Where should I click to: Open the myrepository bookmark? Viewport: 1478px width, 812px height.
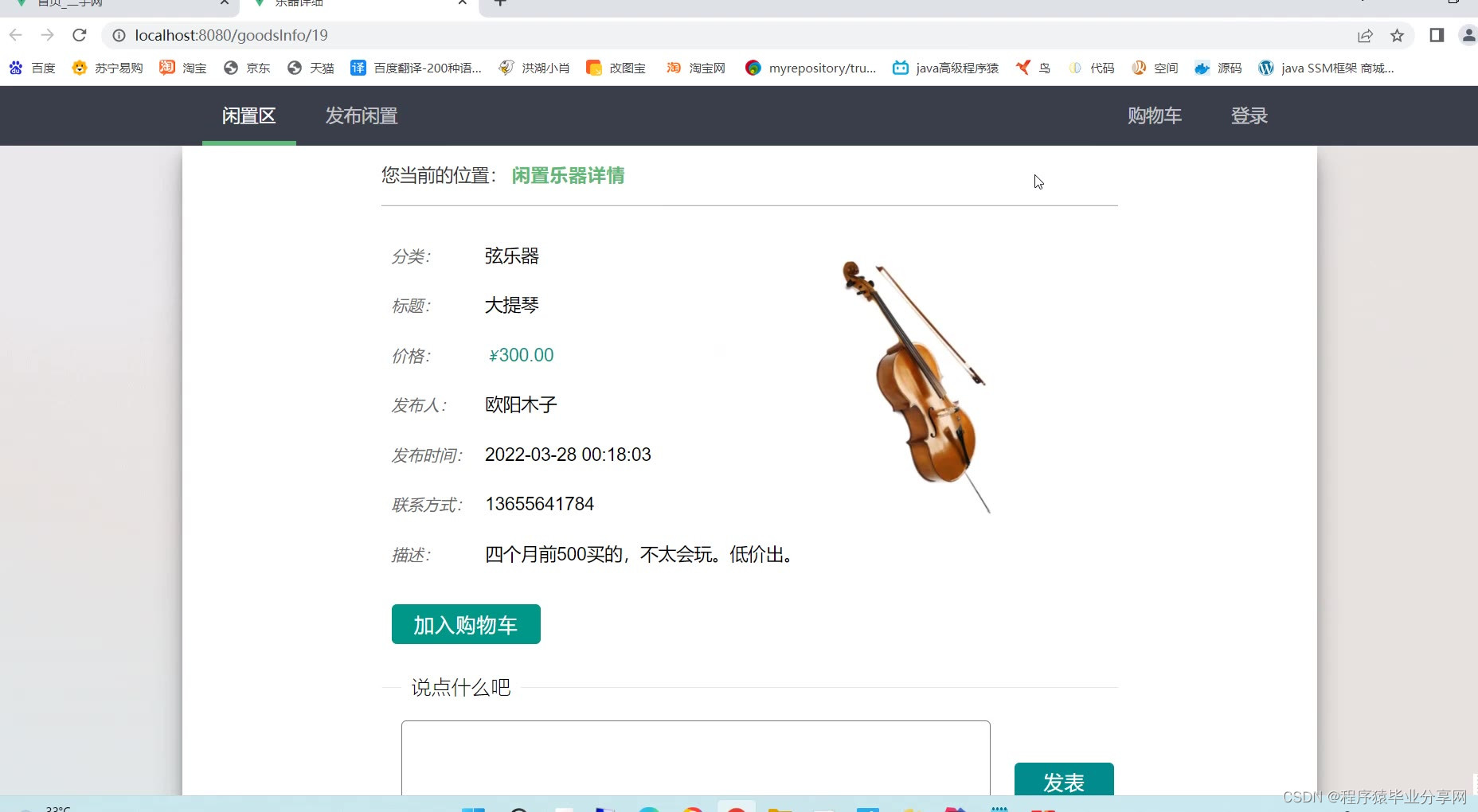(811, 68)
